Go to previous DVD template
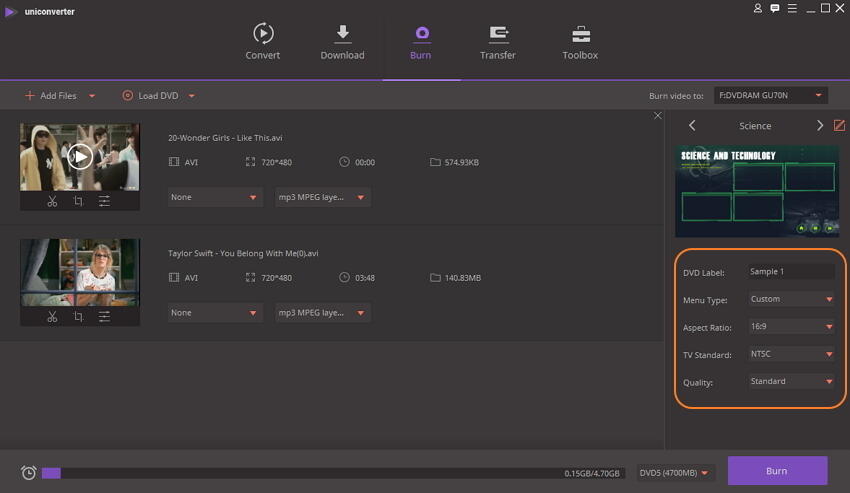 tap(692, 126)
